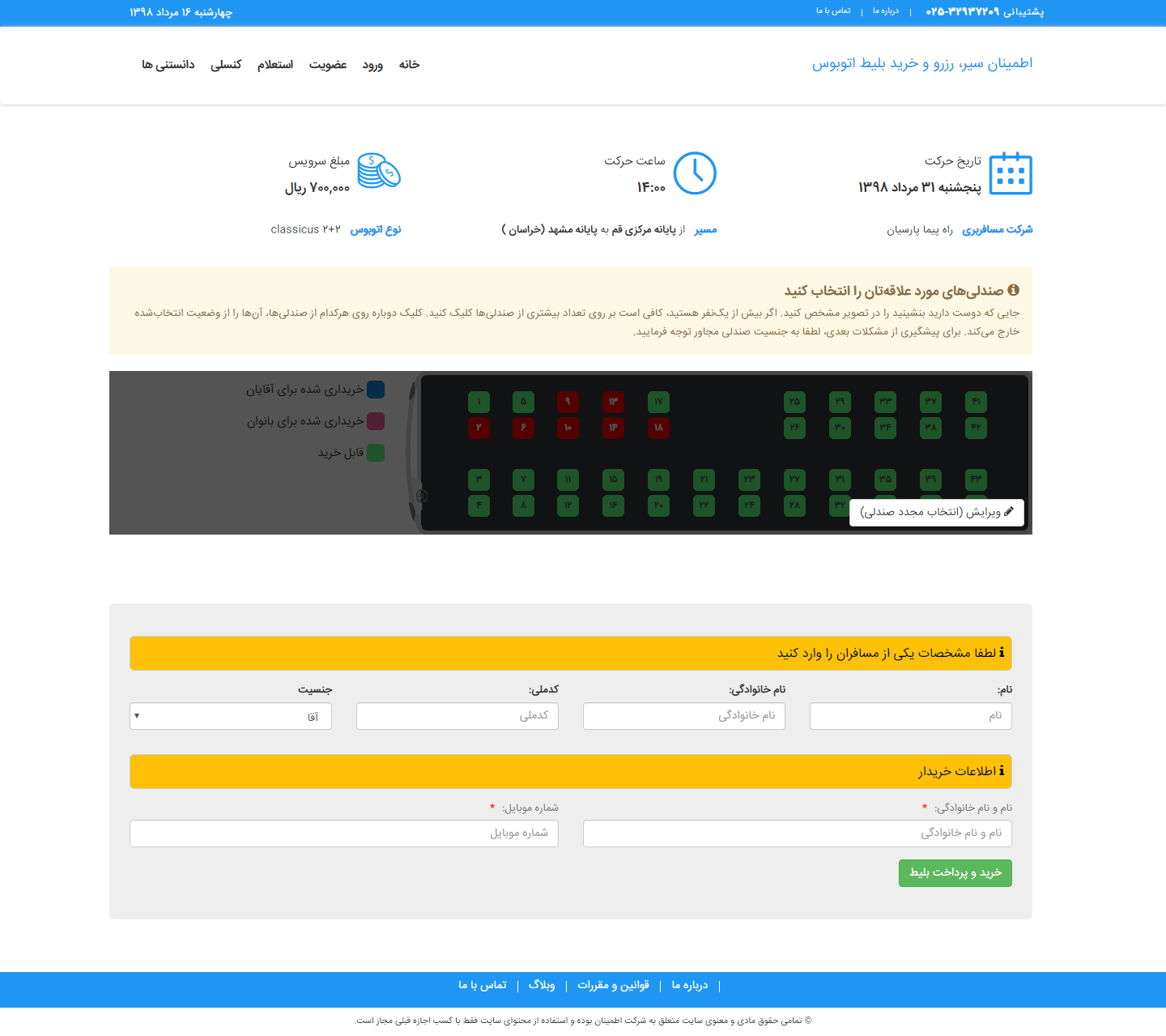The image size is (1166, 1036).
Task: Click the blue purchased-for-men legend swatch
Action: [x=376, y=390]
